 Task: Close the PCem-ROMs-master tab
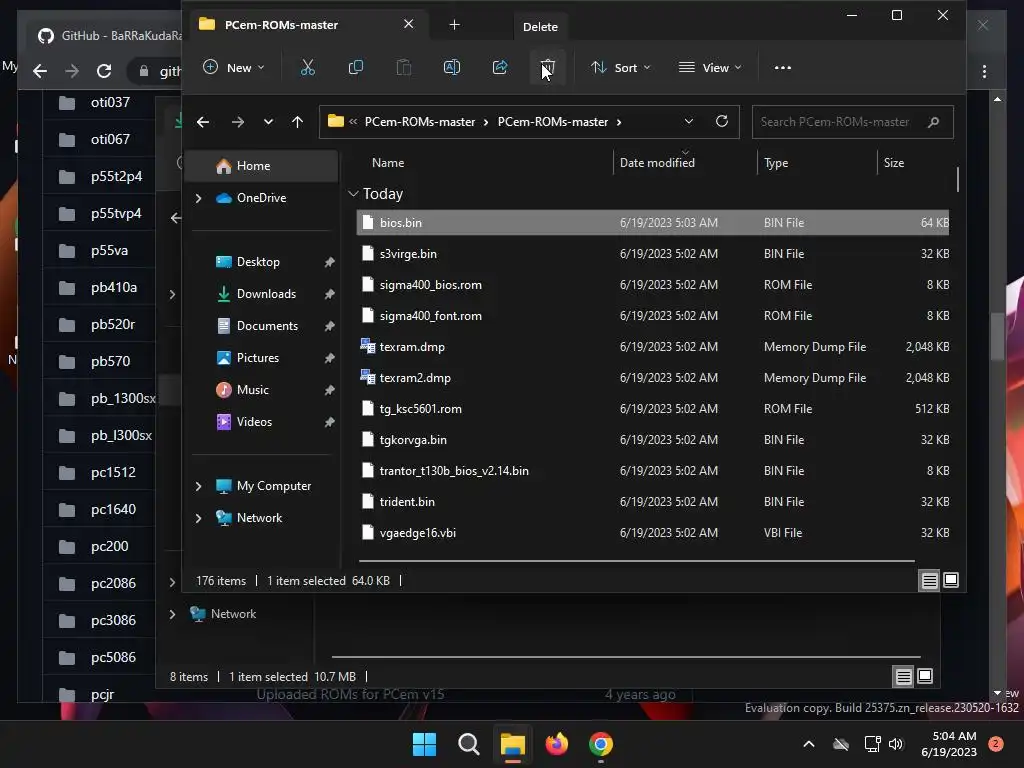tap(408, 24)
